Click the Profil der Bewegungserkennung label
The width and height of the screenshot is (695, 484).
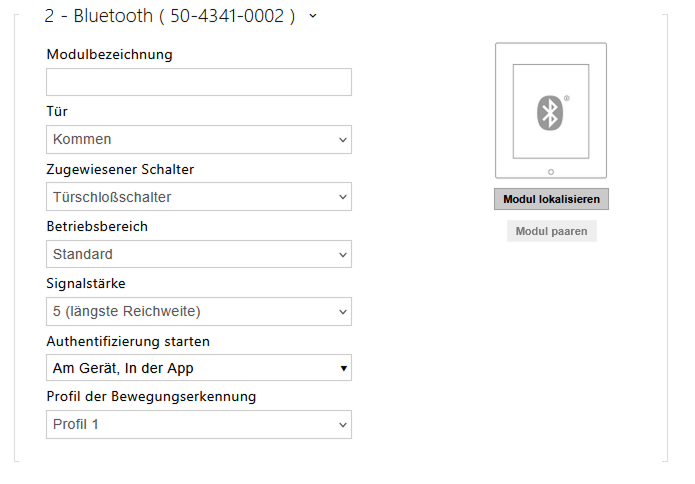151,397
